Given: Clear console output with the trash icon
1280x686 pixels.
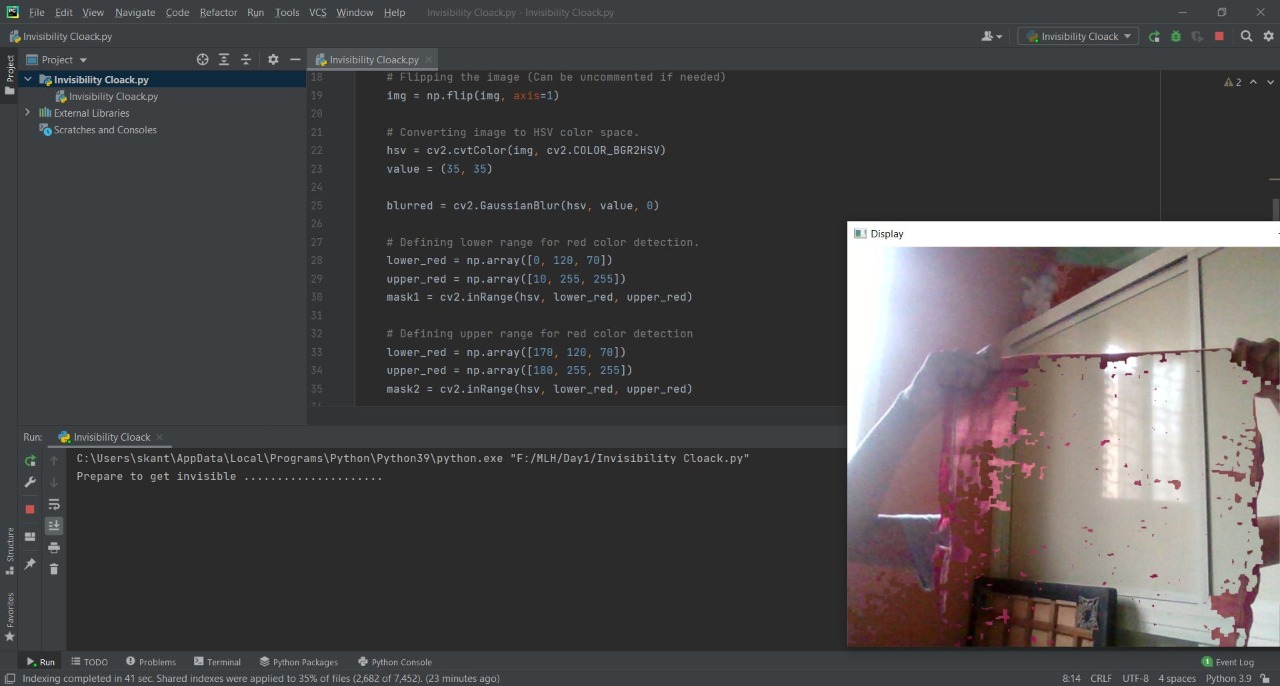Looking at the screenshot, I should click(x=54, y=568).
